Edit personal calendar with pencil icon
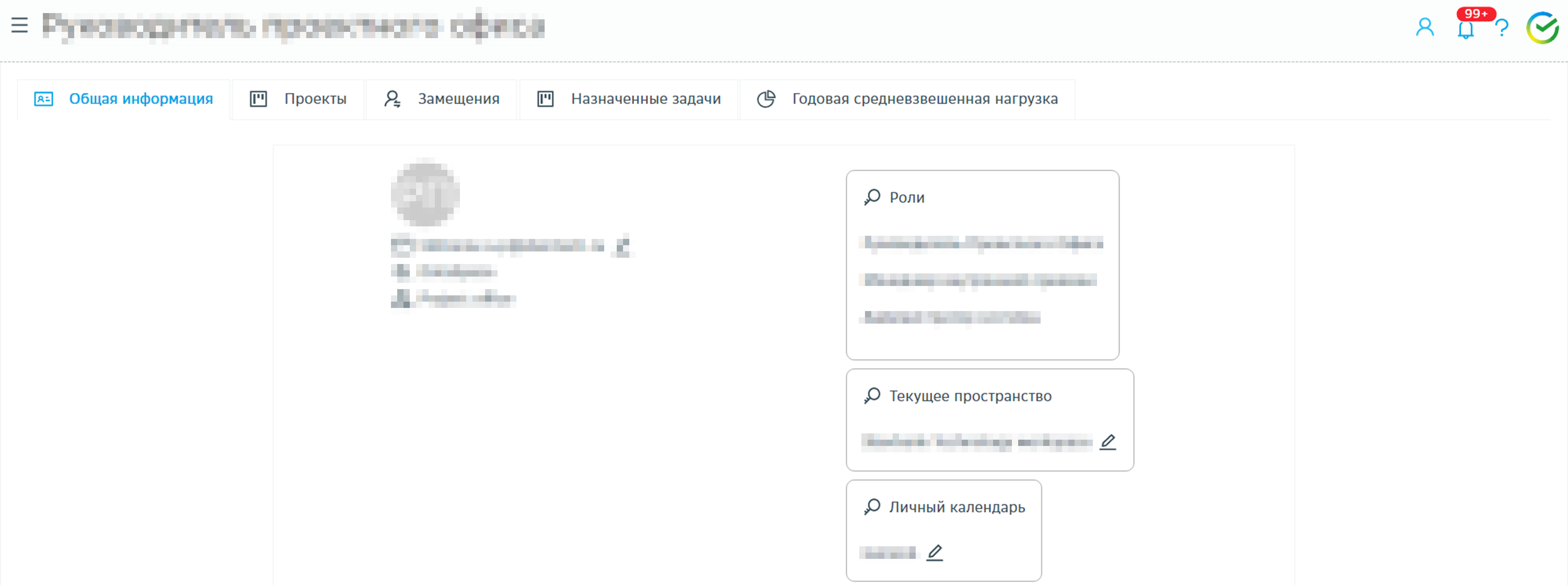Screen dimensions: 1568x585 (x=935, y=553)
